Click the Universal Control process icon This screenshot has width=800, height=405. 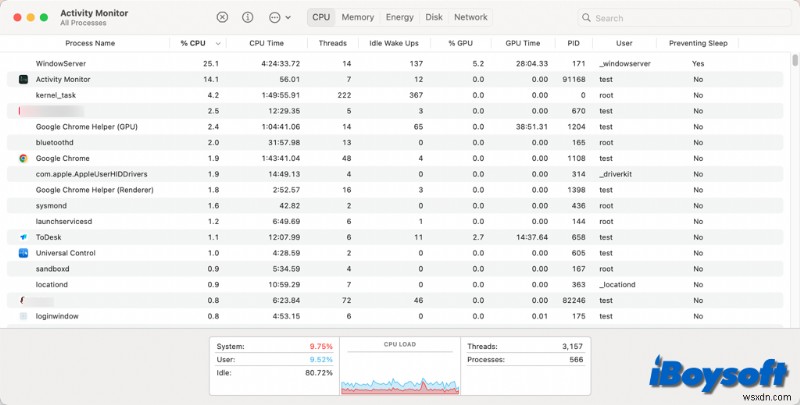pyautogui.click(x=23, y=253)
